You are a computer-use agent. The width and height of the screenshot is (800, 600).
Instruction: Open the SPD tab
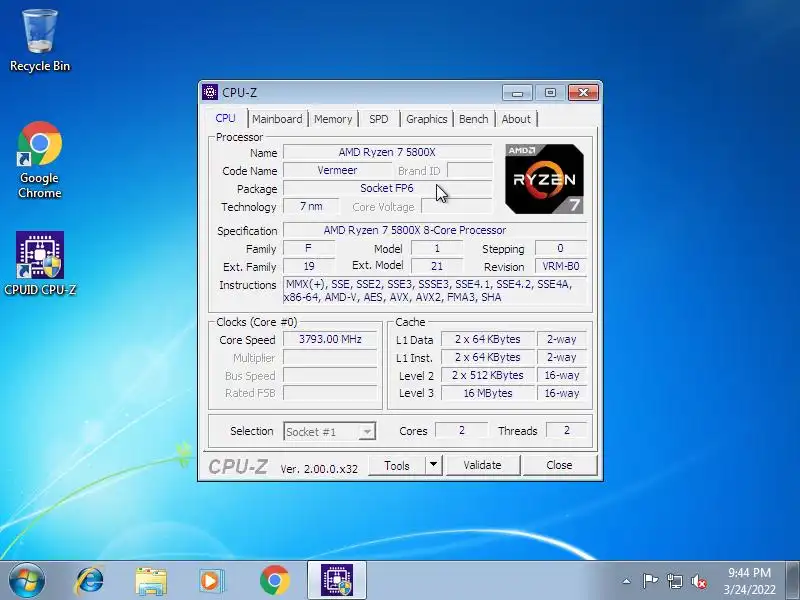(x=379, y=119)
